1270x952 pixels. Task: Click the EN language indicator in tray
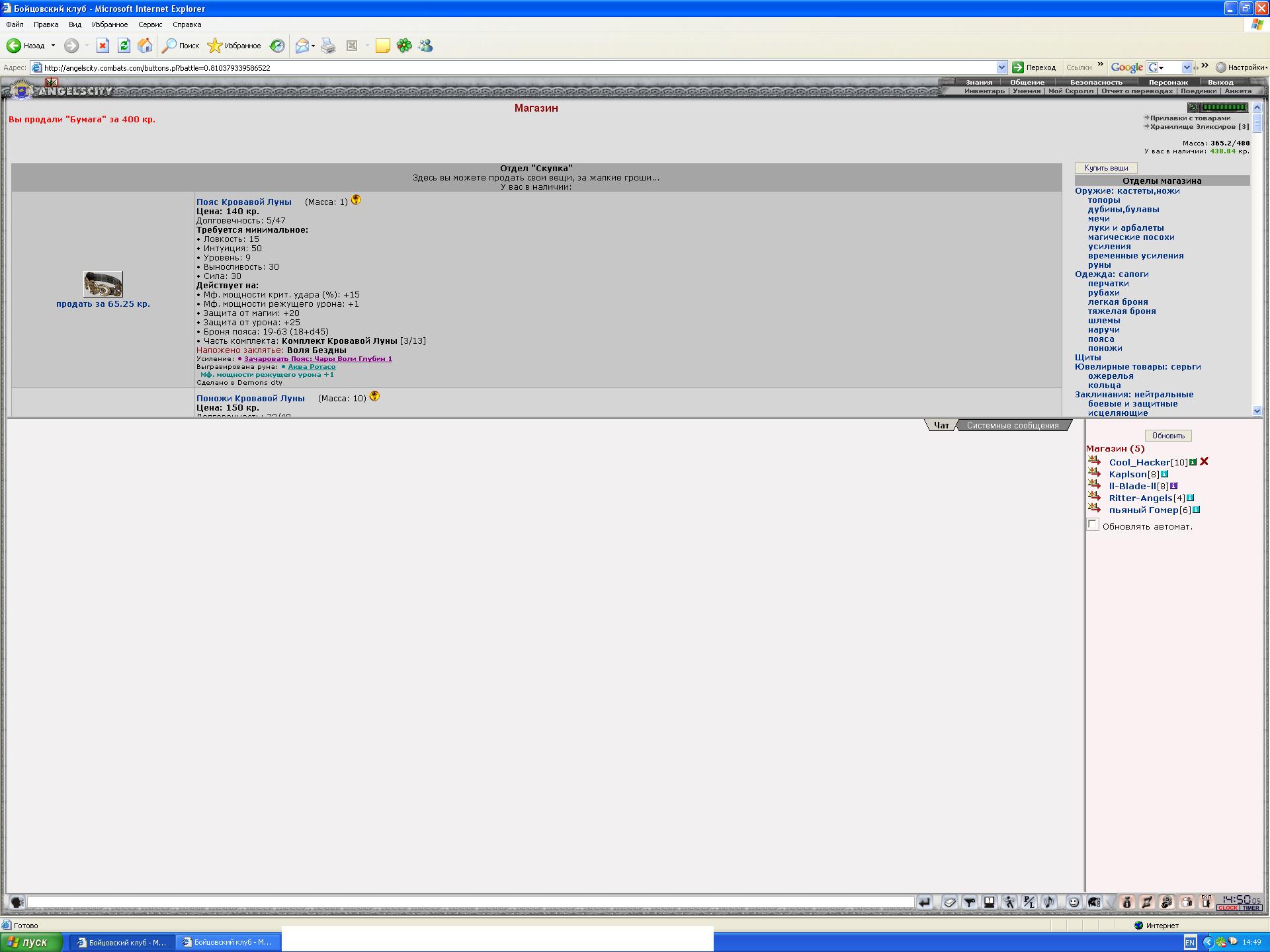click(1190, 943)
